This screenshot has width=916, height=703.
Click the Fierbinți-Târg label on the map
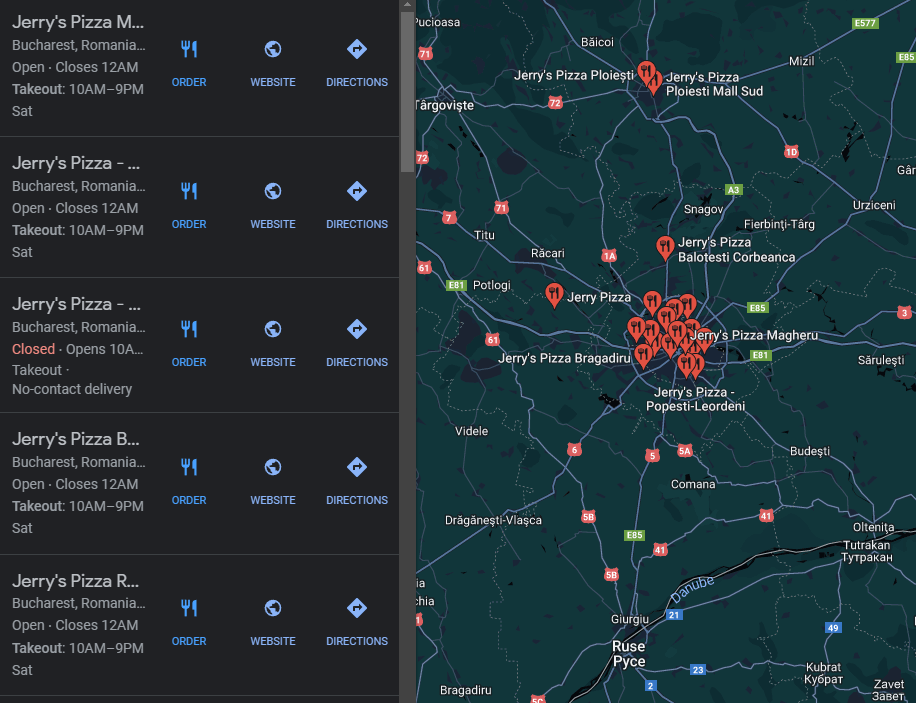[779, 224]
